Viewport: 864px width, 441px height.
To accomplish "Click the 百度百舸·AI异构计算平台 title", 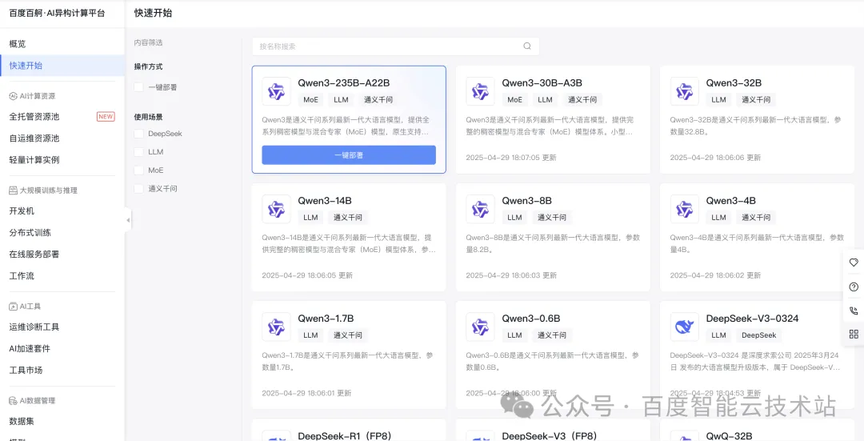I will [x=57, y=13].
